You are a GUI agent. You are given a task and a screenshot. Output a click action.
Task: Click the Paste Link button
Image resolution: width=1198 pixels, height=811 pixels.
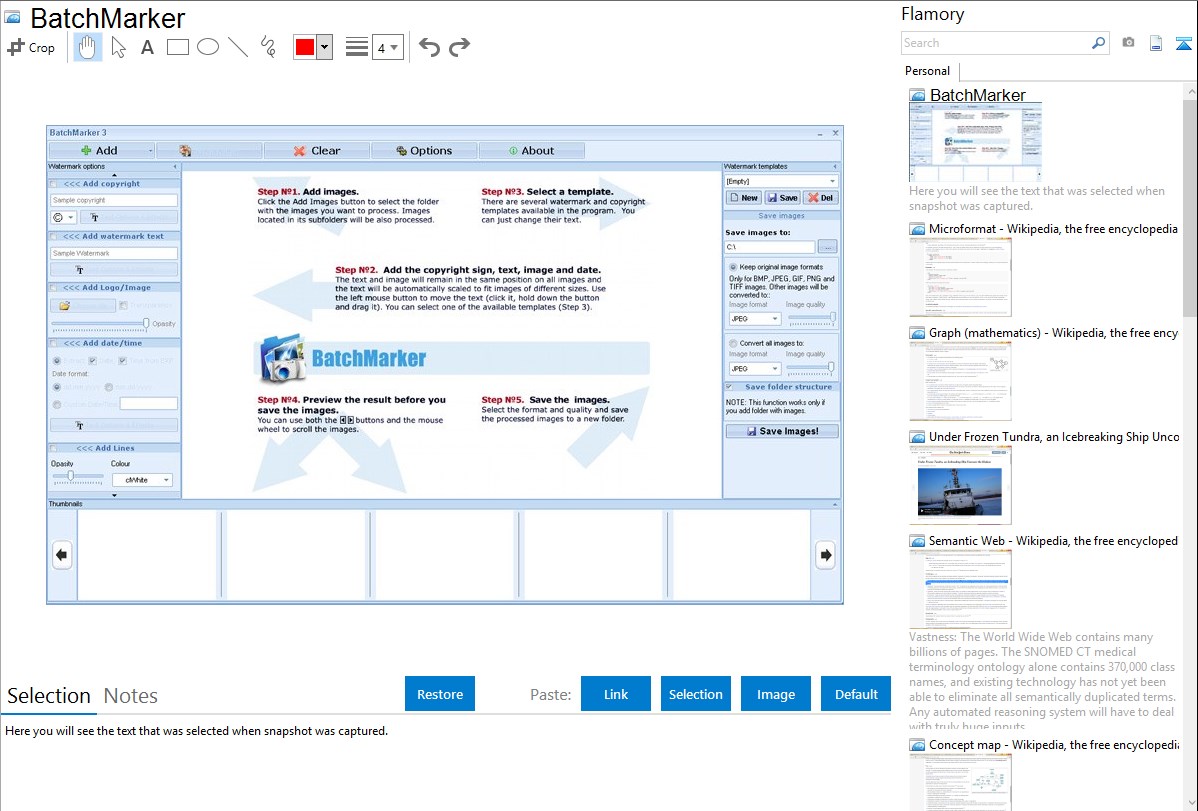pos(616,693)
